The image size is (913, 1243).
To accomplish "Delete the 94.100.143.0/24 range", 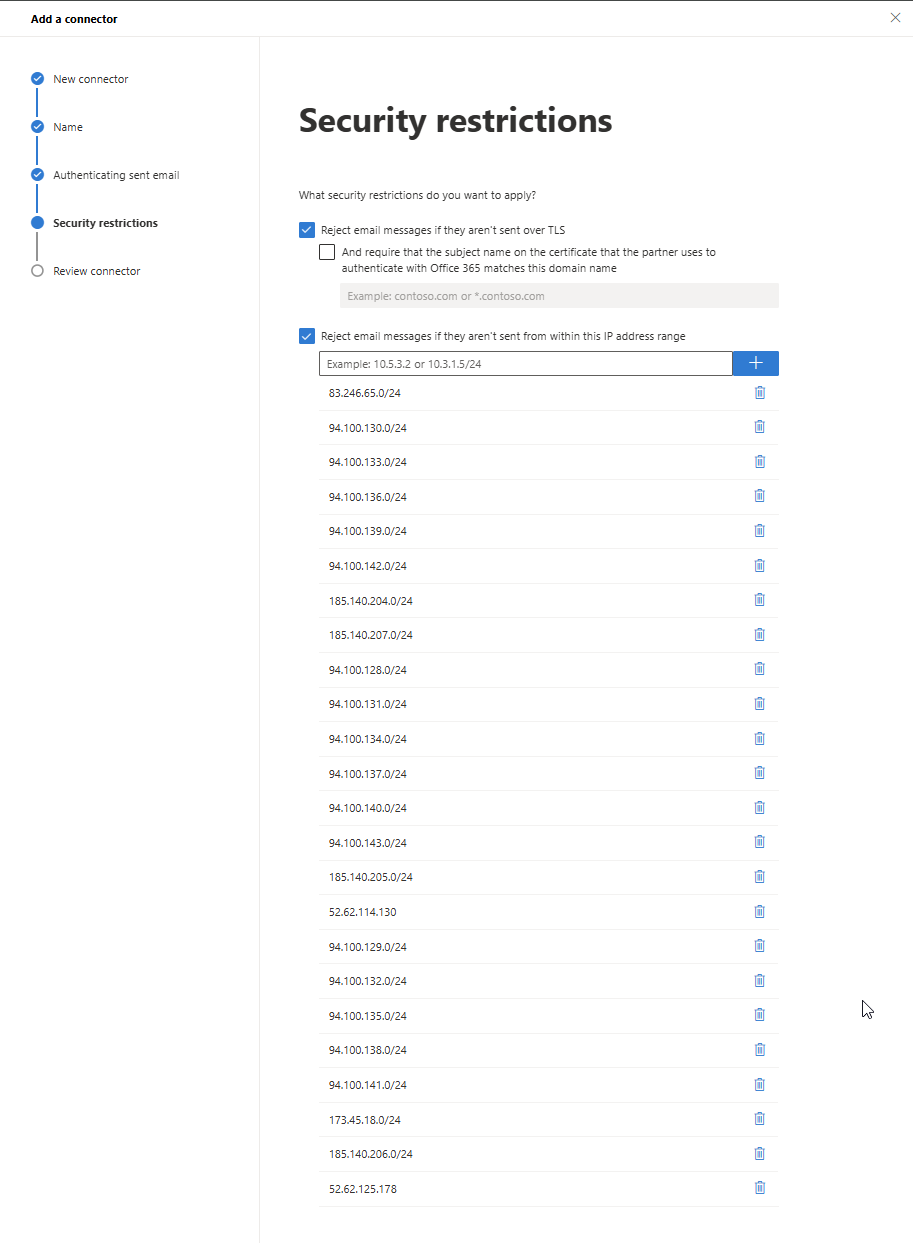I will tap(759, 842).
